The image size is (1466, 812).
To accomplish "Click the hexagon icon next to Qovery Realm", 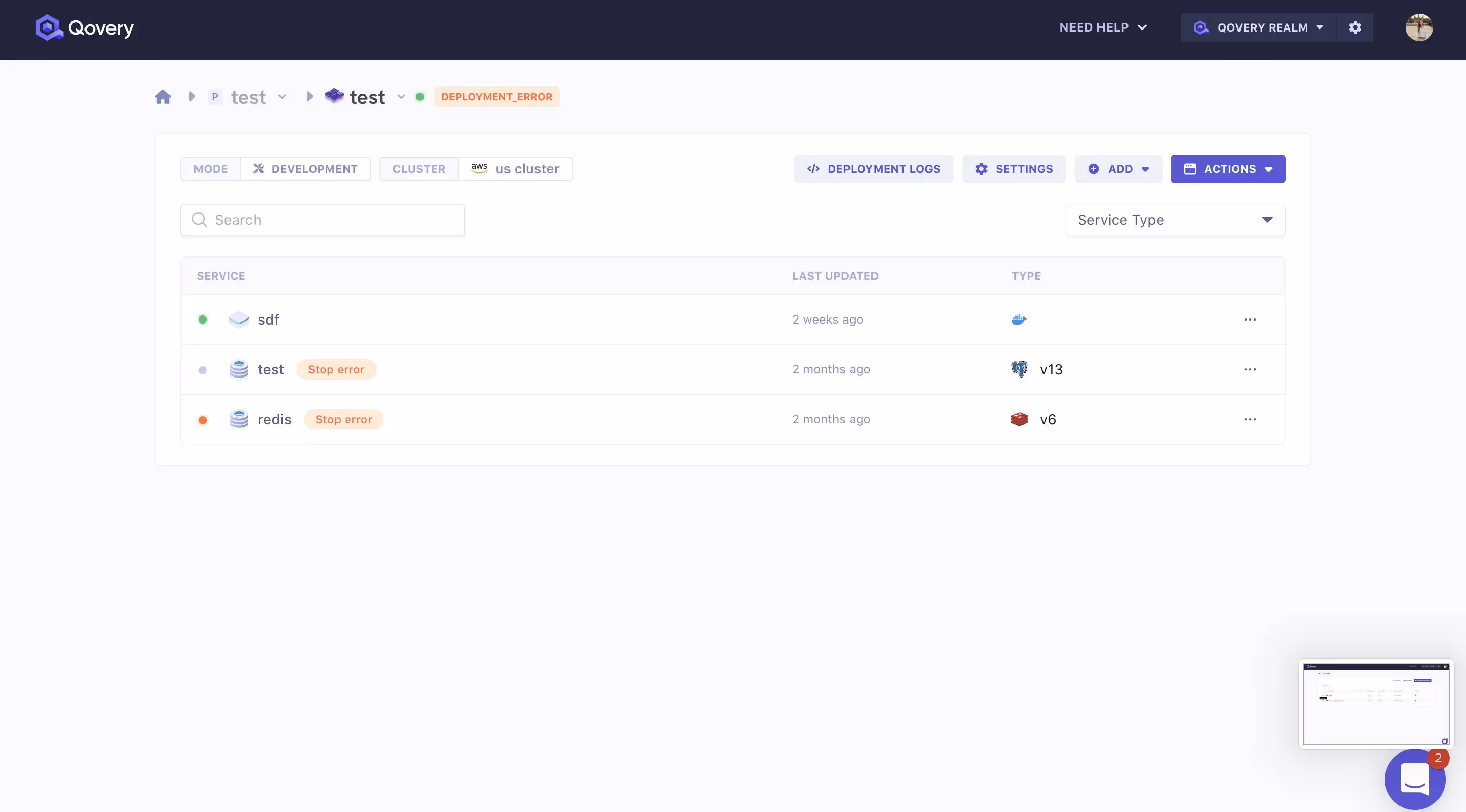I will (x=1201, y=27).
